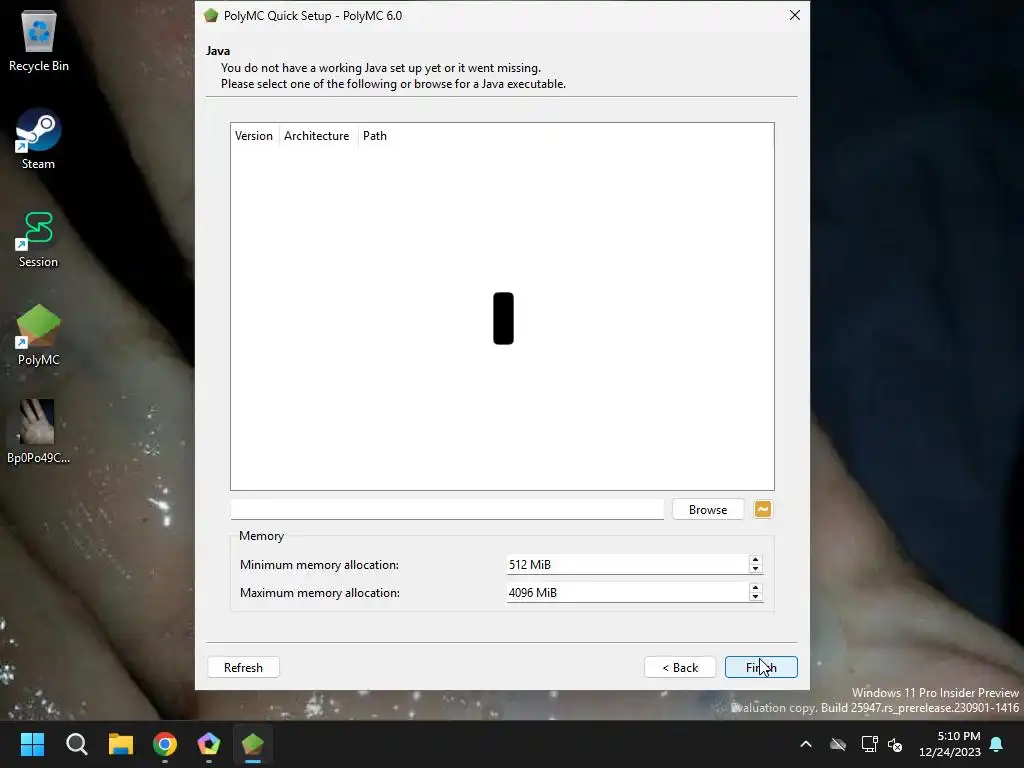1024x768 pixels.
Task: Focus the Java path input field
Action: point(447,509)
